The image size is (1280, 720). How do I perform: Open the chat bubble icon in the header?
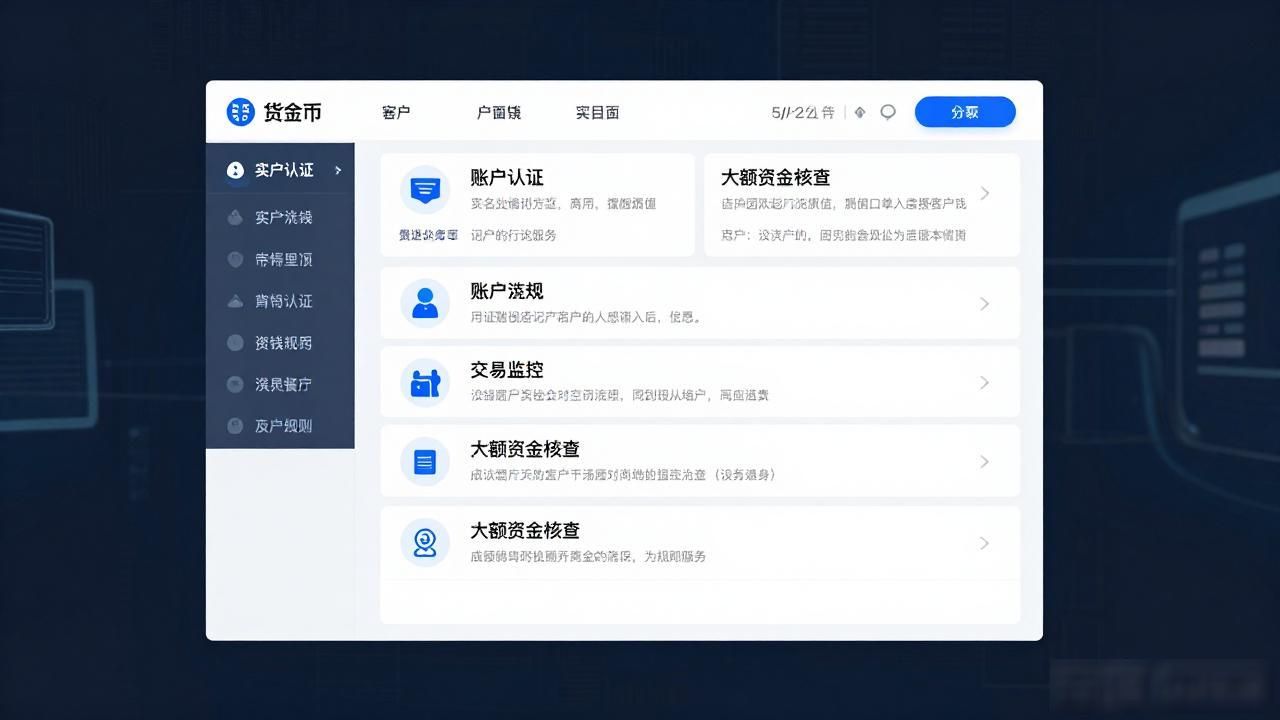click(x=888, y=112)
